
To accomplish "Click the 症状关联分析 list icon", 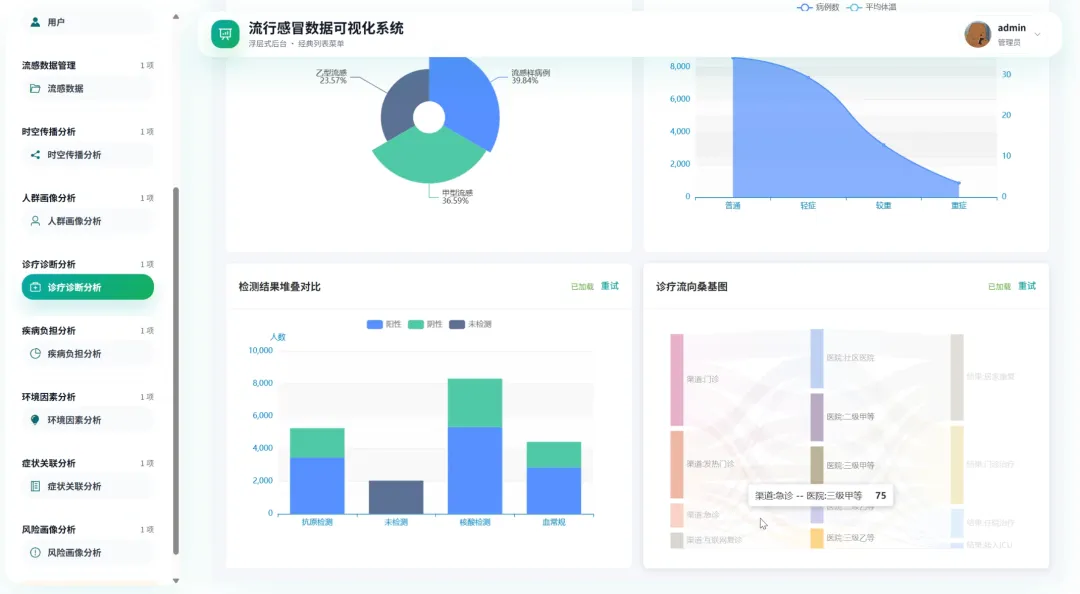I will click(x=35, y=486).
